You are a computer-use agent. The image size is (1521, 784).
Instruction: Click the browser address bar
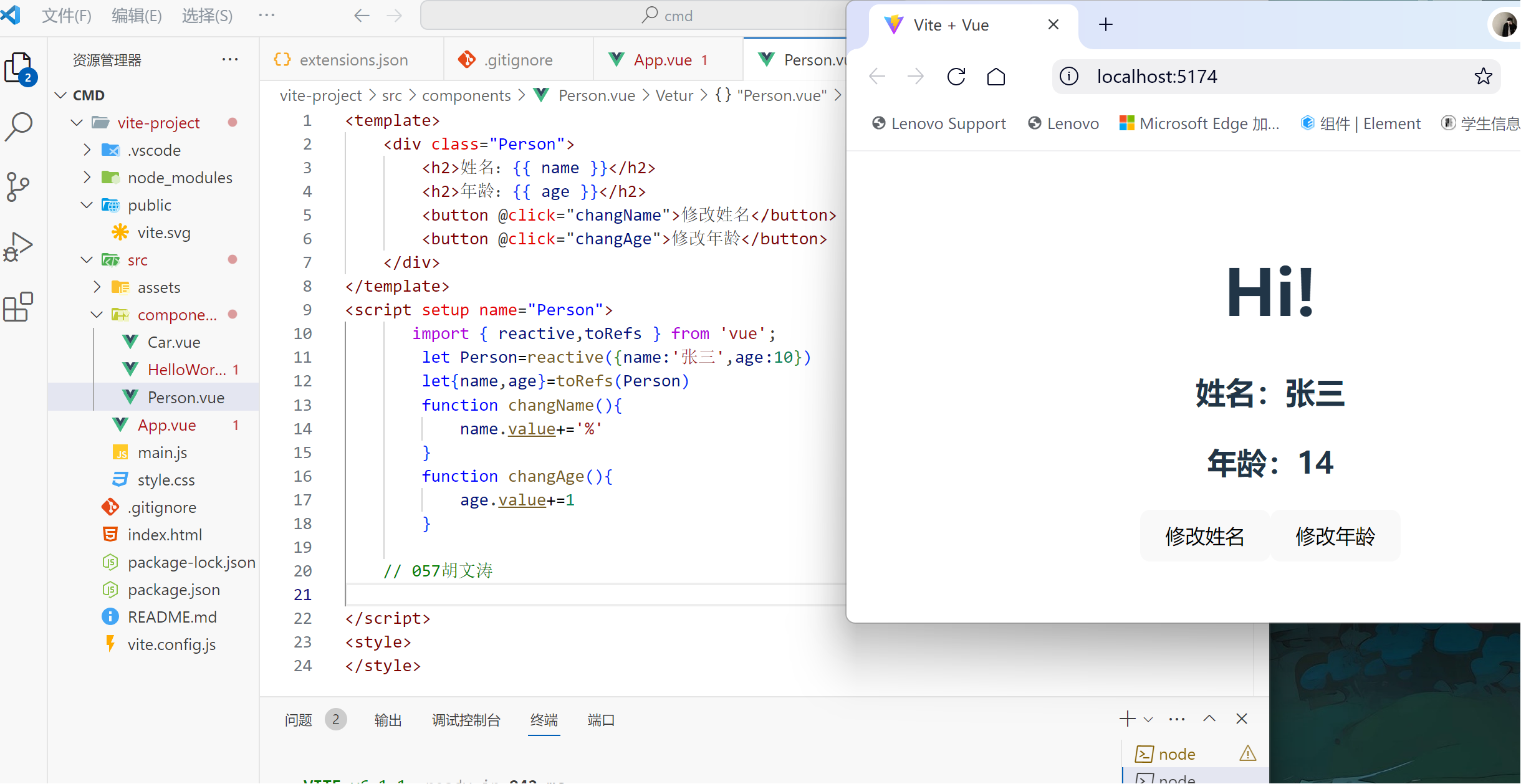[x=1277, y=76]
